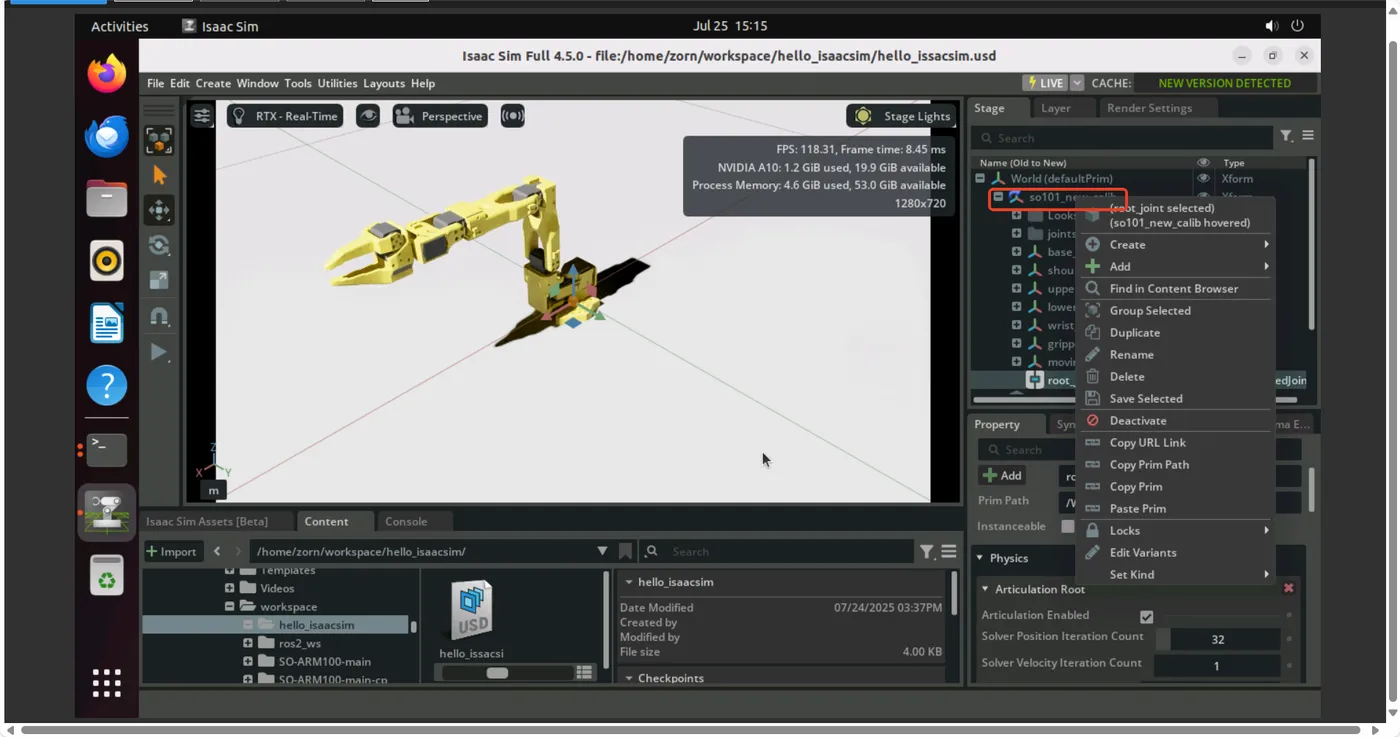Open Firefox from the Ubuntu dock

pyautogui.click(x=107, y=74)
